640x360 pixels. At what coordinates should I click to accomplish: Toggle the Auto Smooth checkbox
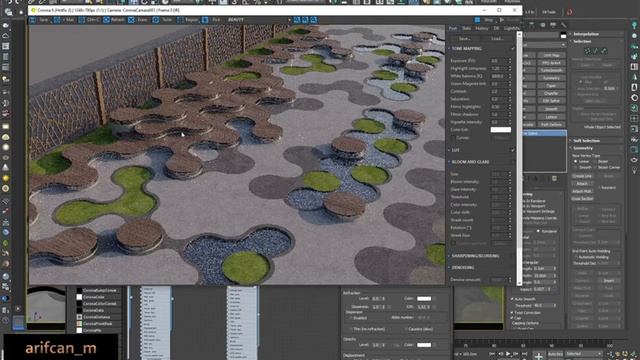pos(512,299)
